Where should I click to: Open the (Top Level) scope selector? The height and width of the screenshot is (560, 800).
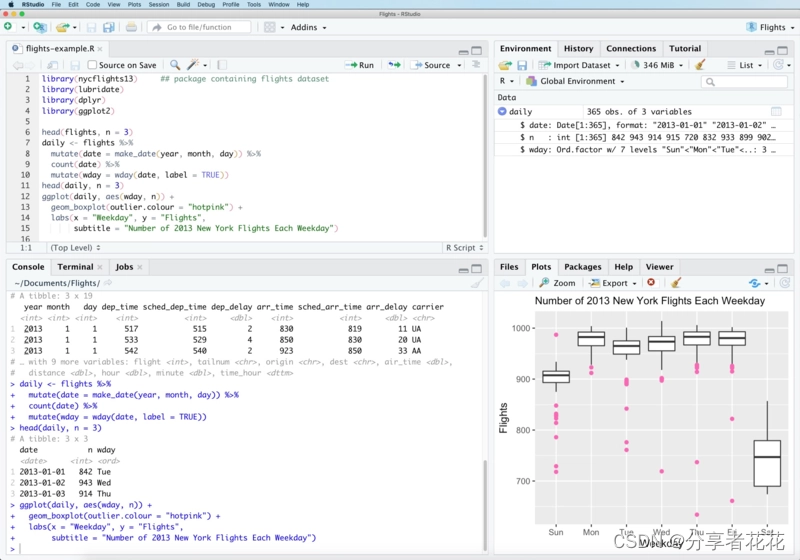[75, 247]
